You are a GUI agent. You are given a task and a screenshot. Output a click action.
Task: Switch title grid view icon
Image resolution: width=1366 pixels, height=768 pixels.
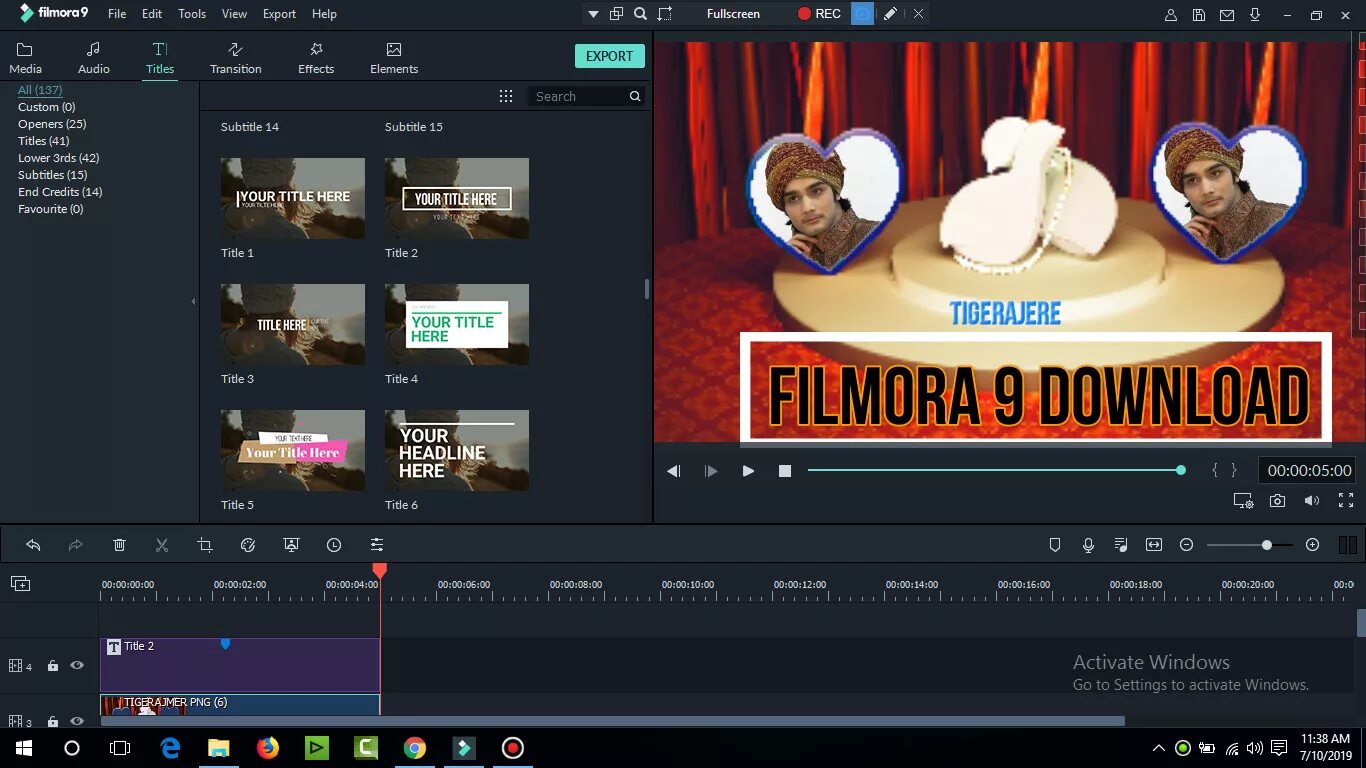click(x=506, y=96)
